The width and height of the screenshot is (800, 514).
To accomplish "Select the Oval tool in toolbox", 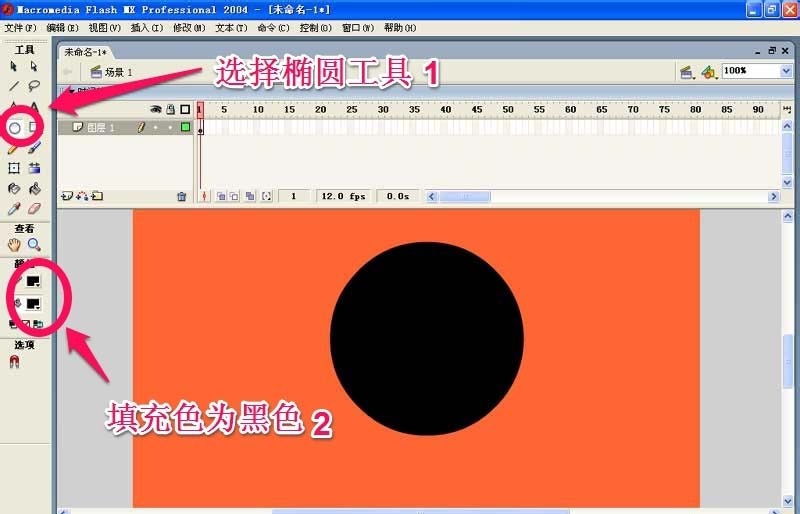I will coord(15,128).
